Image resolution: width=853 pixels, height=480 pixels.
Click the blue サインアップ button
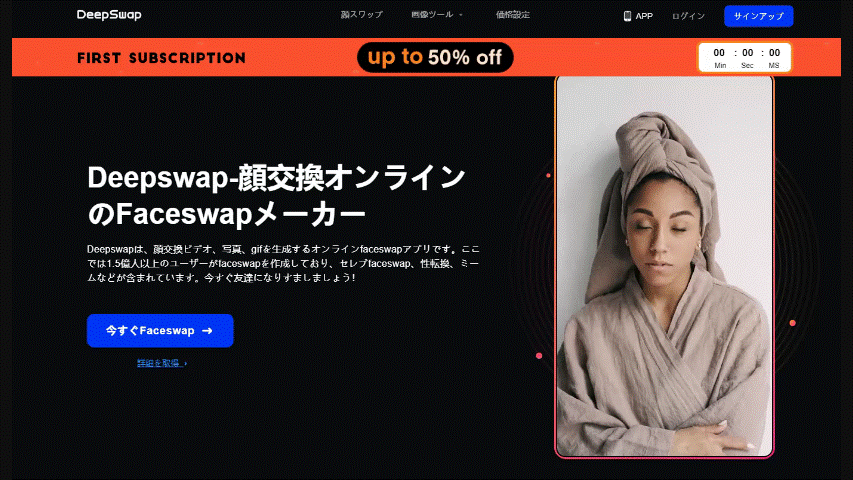(x=758, y=16)
